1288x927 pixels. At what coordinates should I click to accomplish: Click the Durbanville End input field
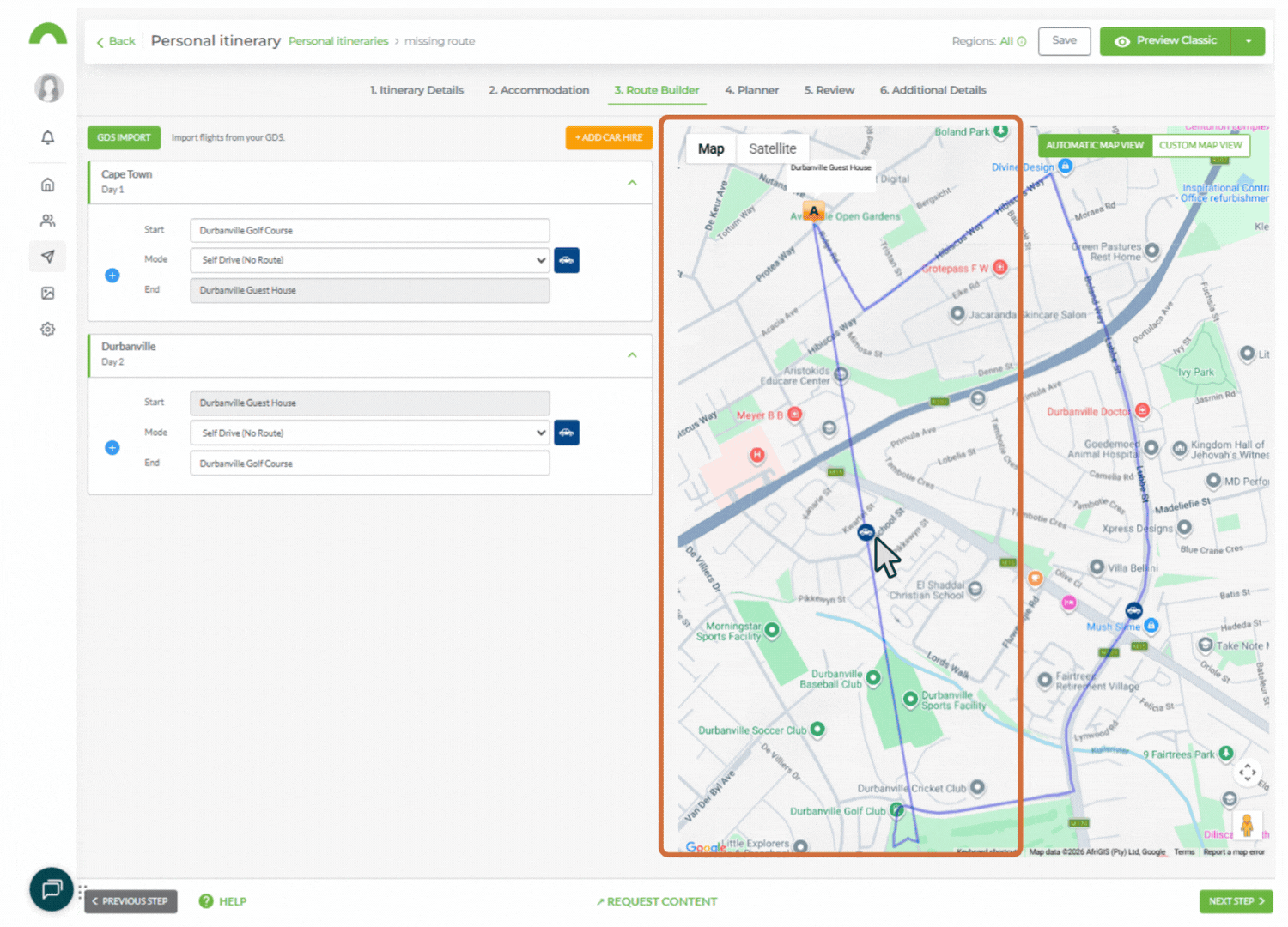pyautogui.click(x=370, y=463)
